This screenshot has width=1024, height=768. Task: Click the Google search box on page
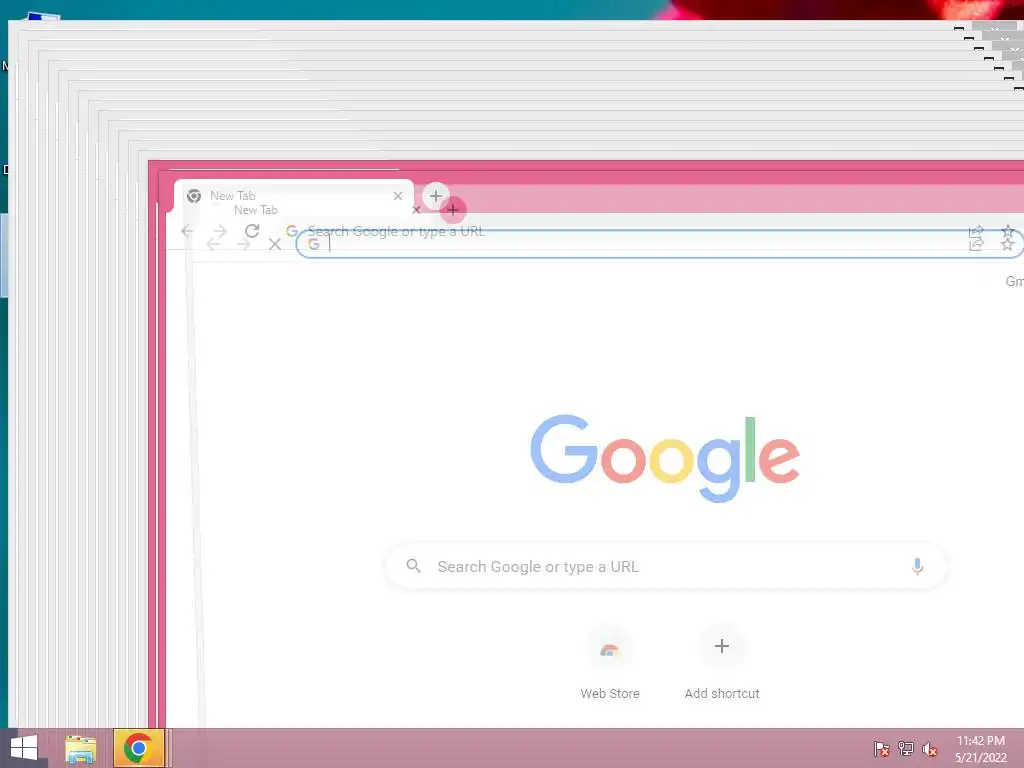(666, 566)
